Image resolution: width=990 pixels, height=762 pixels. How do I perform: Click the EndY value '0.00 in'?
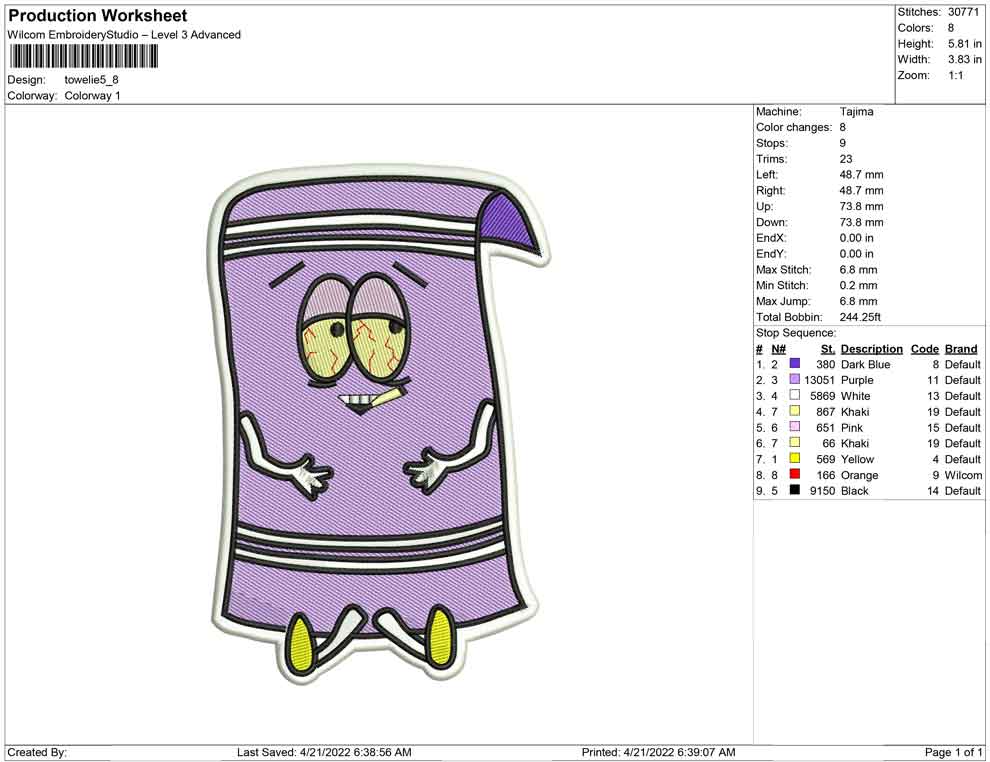(x=857, y=253)
